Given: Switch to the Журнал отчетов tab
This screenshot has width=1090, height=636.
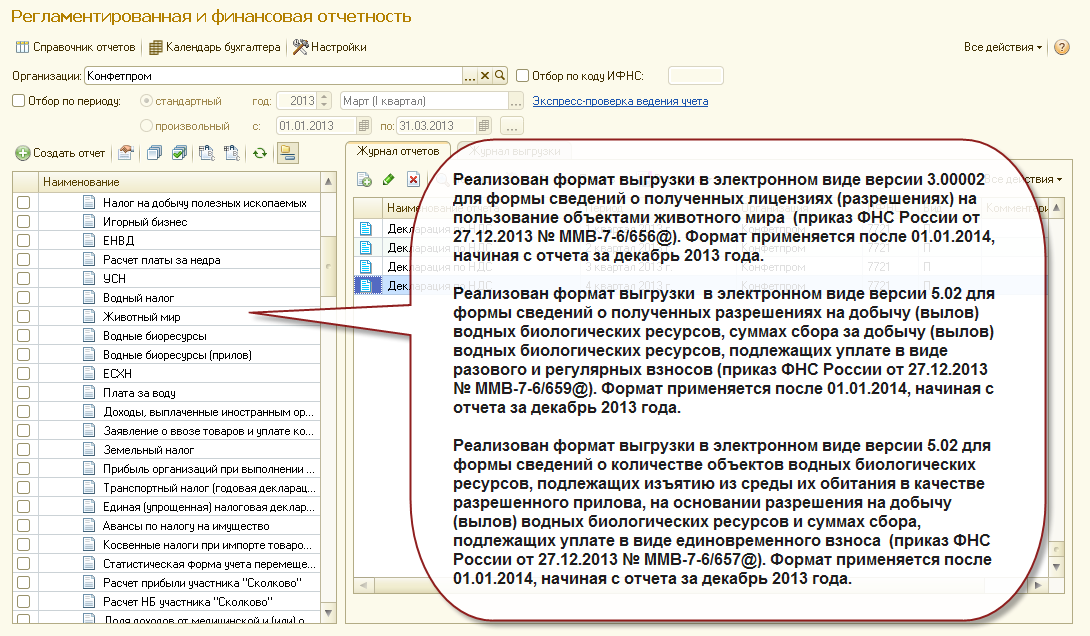Looking at the screenshot, I should [398, 151].
